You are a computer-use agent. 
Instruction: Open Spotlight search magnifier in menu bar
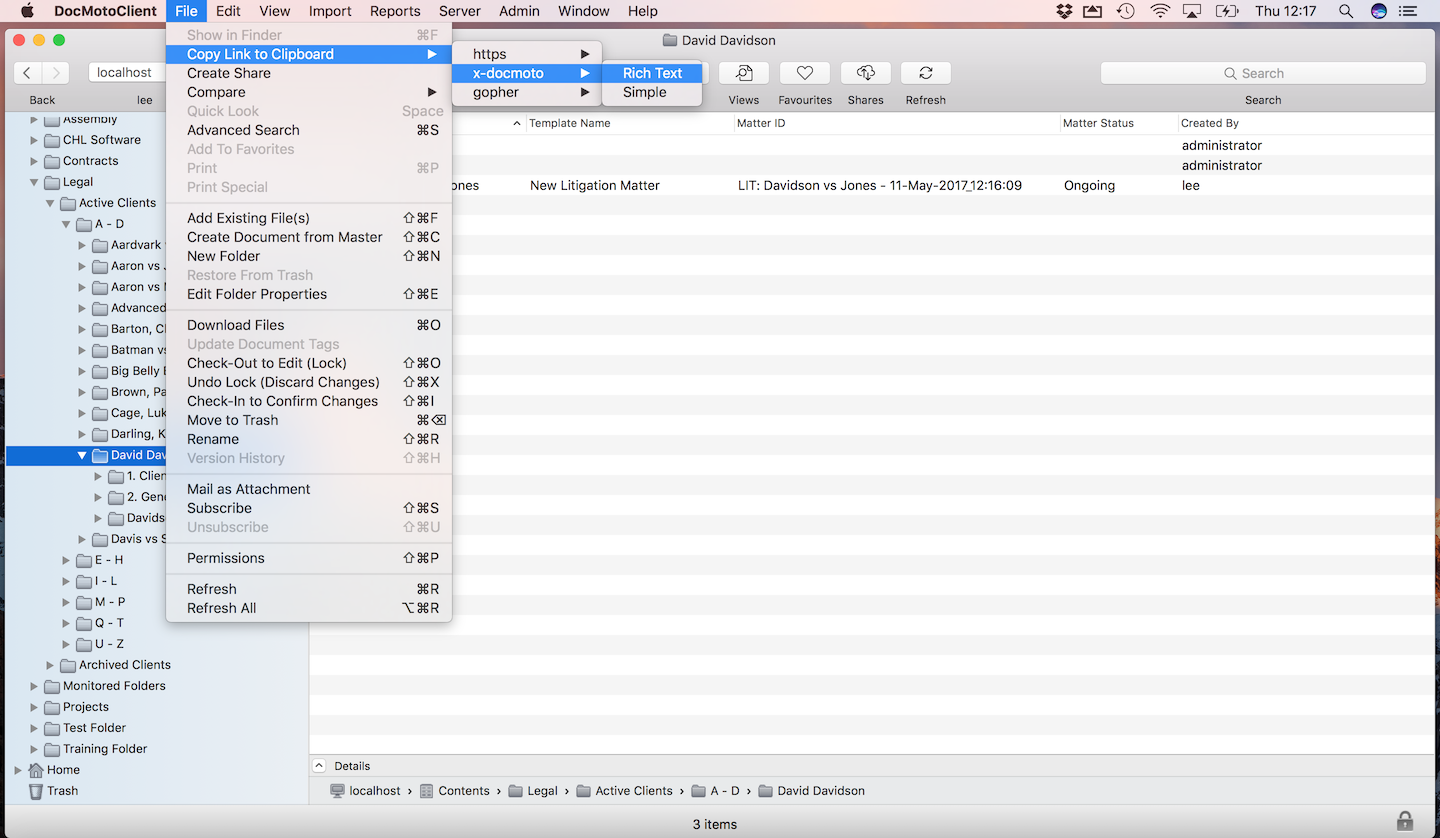pos(1345,11)
